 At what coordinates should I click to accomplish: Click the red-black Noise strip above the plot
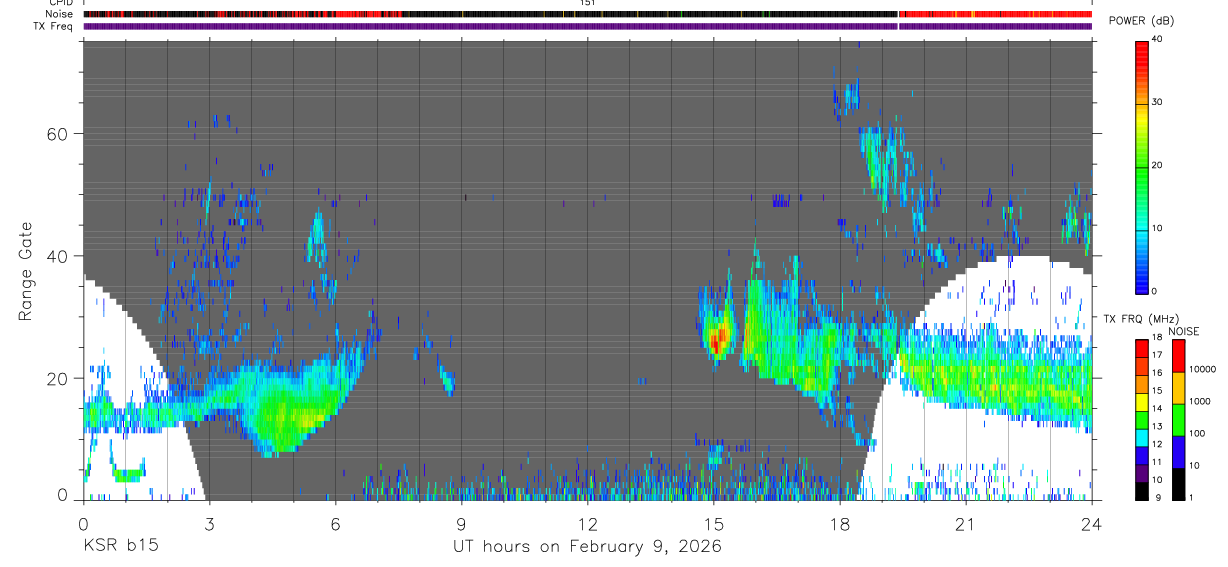click(587, 15)
